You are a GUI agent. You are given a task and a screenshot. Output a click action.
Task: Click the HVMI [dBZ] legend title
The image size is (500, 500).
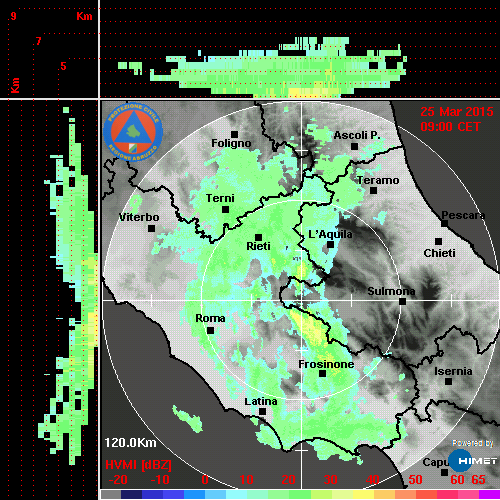click(x=138, y=465)
